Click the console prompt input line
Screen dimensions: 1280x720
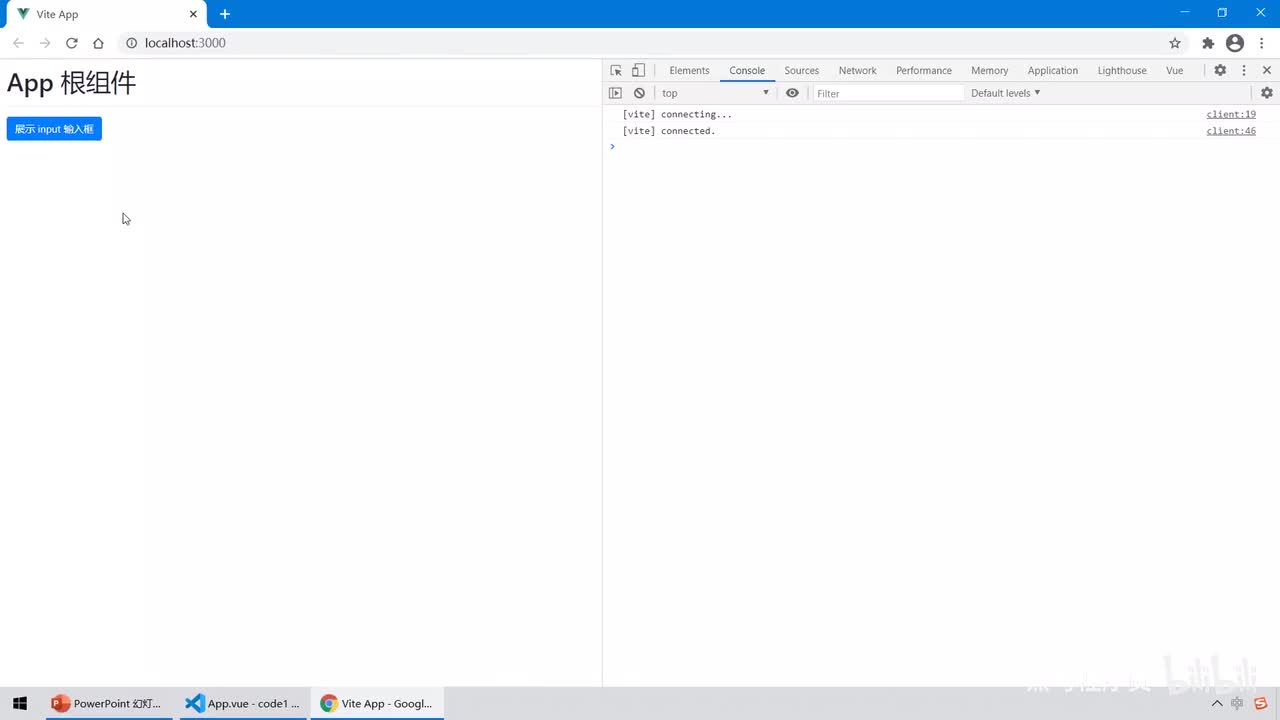click(940, 147)
